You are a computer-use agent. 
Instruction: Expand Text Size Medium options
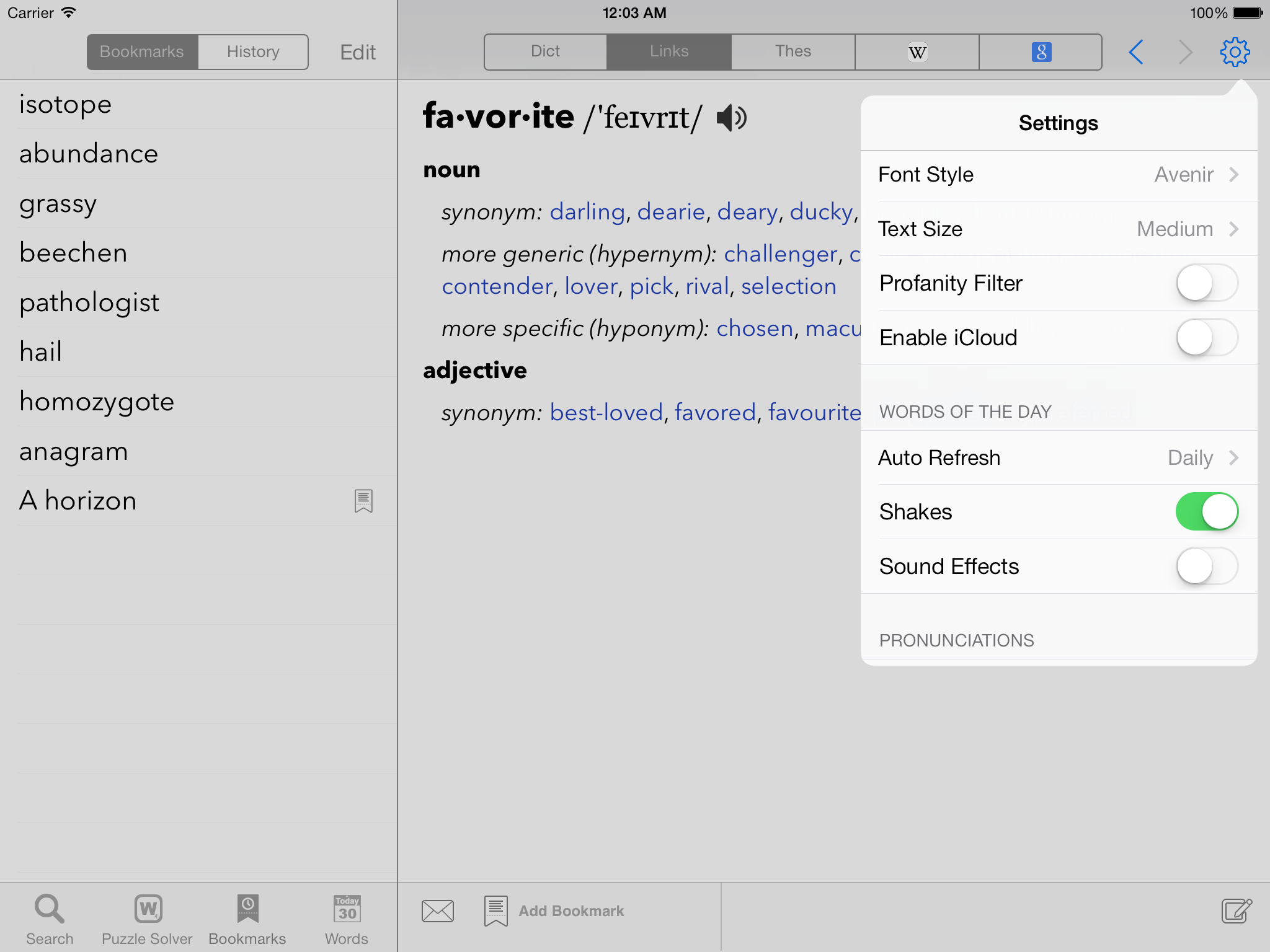(1059, 229)
